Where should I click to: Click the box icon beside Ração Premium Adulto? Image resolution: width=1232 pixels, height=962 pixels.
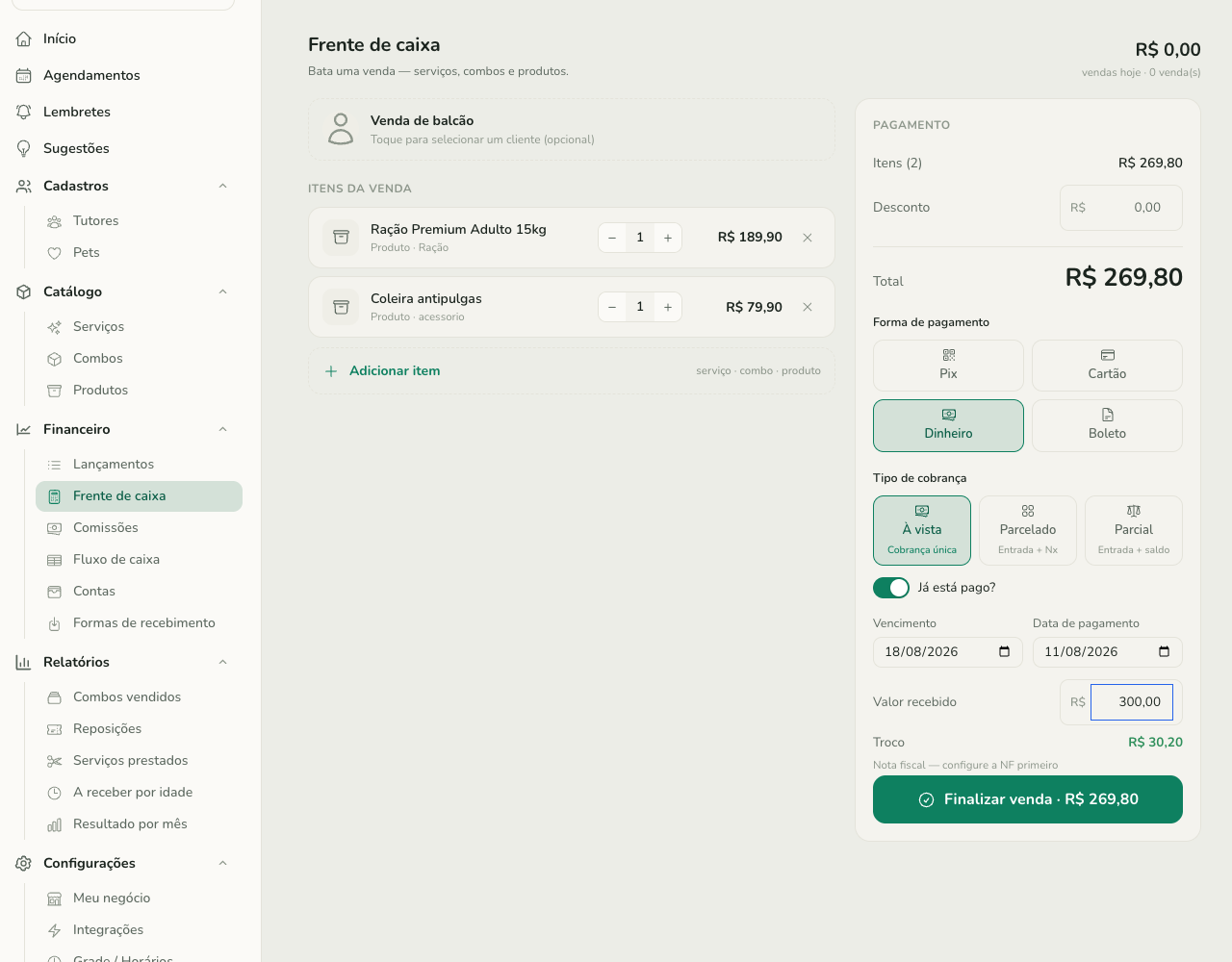[x=341, y=237]
